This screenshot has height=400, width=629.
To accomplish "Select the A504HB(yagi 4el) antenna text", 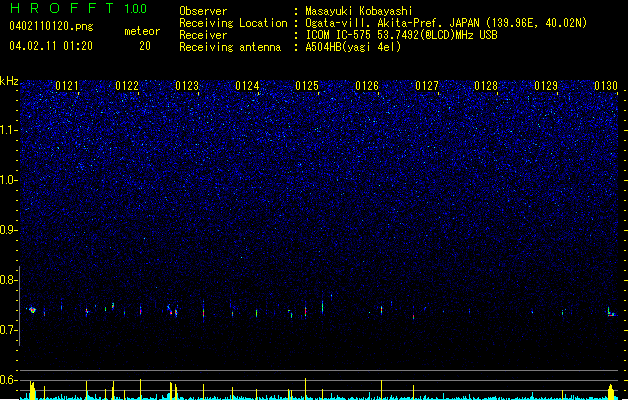I will pos(353,47).
